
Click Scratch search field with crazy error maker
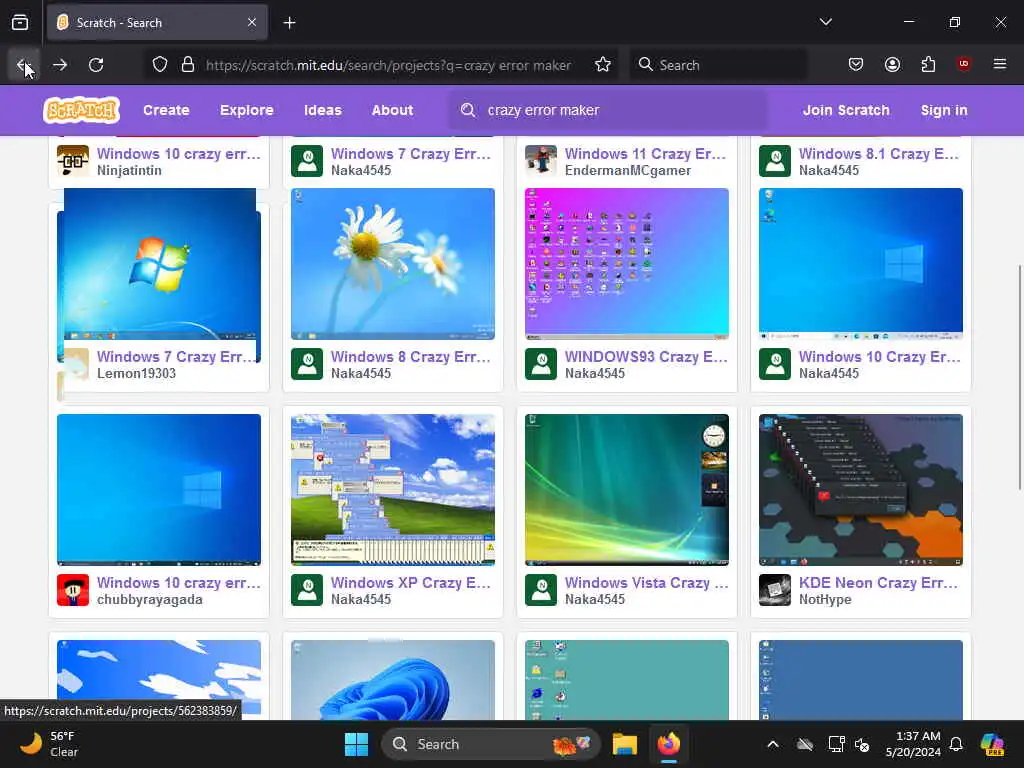tap(607, 110)
